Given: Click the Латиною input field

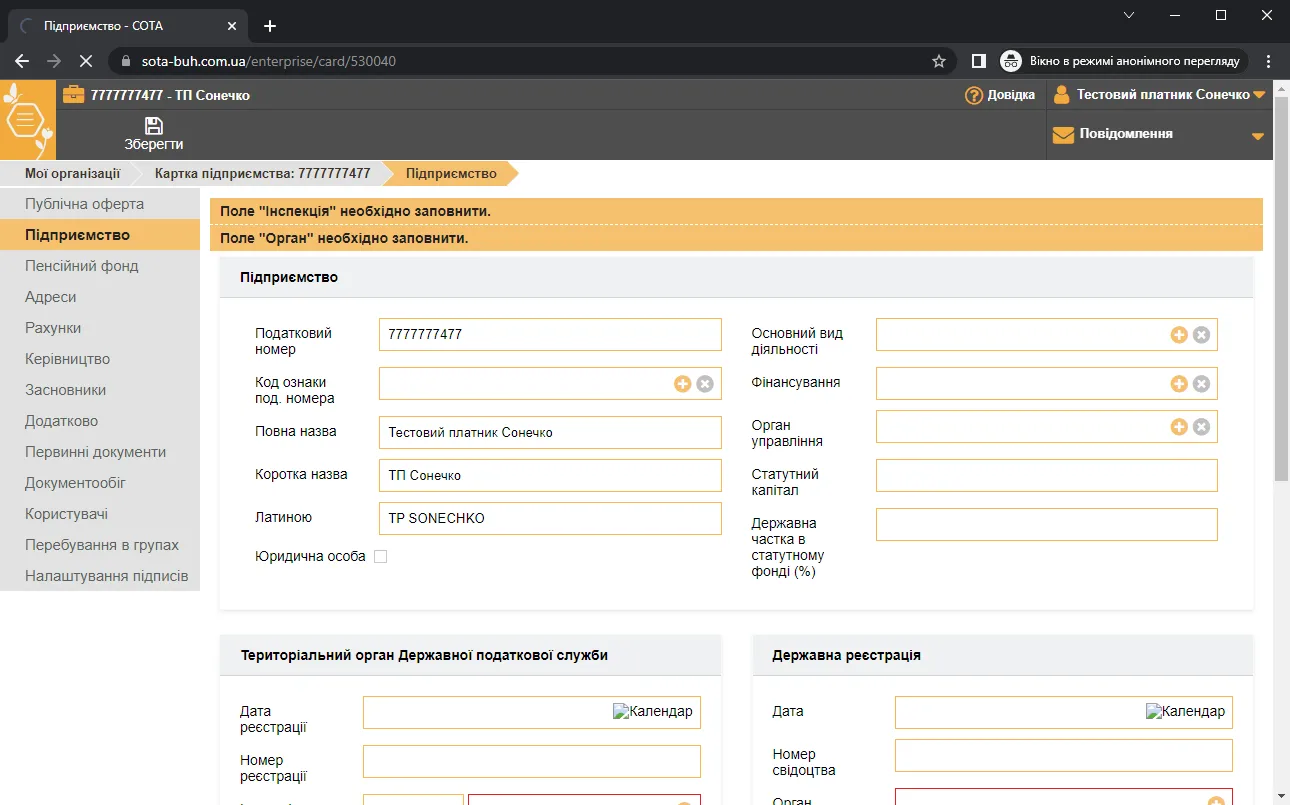Looking at the screenshot, I should click(550, 519).
